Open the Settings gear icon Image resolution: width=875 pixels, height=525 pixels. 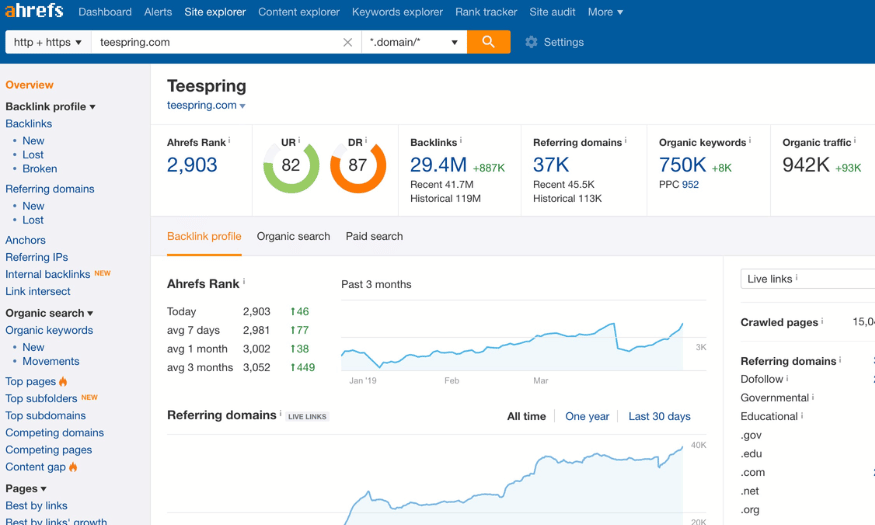(x=531, y=42)
